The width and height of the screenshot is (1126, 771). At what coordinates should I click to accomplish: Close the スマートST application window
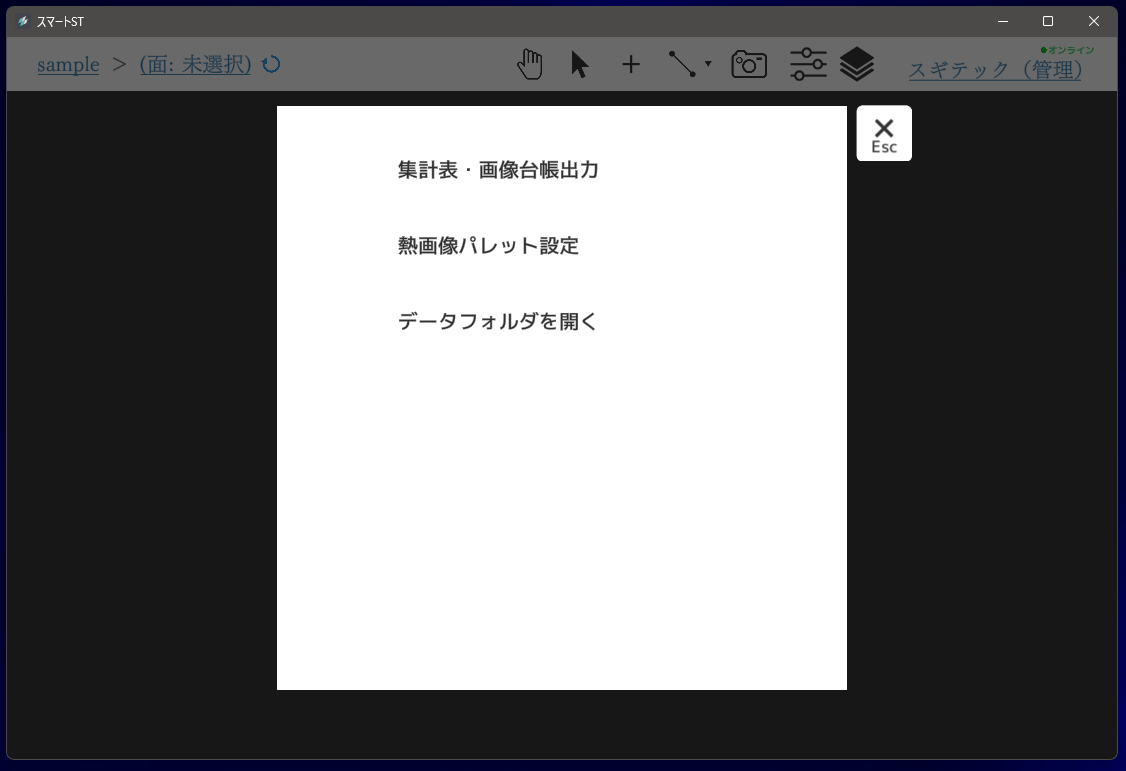(1094, 21)
